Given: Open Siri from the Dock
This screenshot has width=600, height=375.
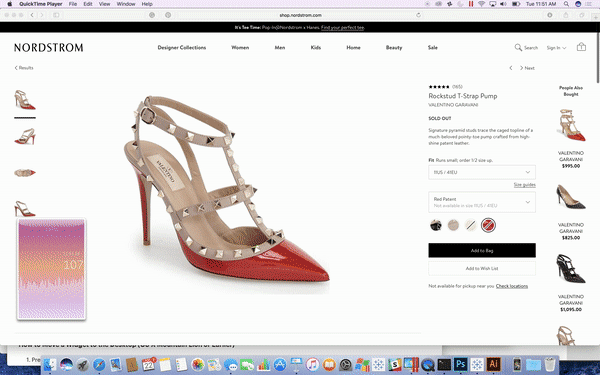Looking at the screenshot, I should 66,364.
